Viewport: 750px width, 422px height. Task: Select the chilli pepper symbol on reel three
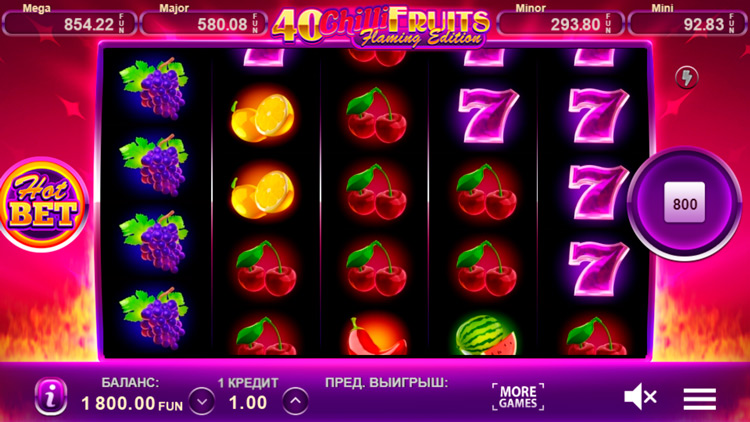click(377, 336)
